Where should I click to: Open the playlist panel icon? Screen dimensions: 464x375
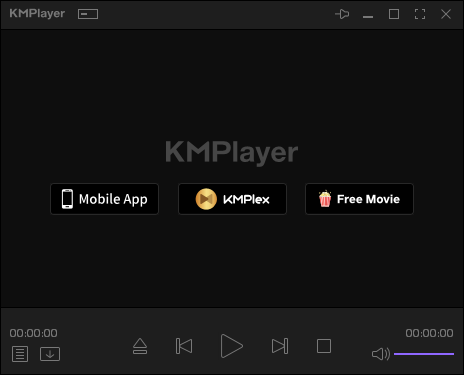coord(20,354)
